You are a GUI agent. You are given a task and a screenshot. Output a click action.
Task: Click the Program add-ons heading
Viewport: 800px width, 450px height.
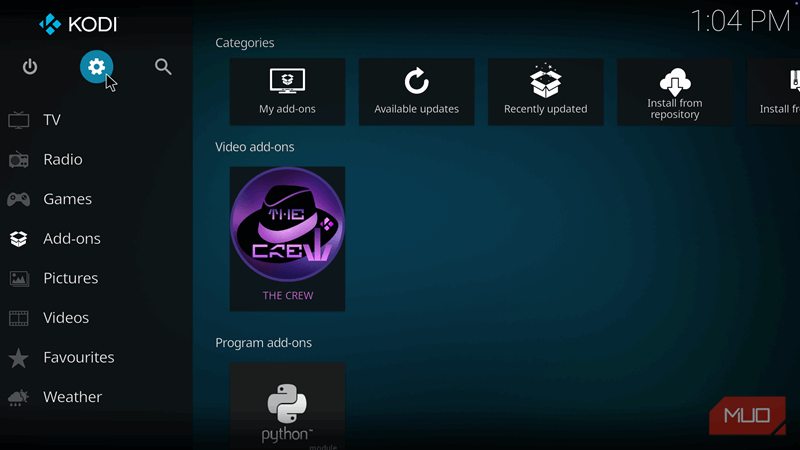click(263, 343)
